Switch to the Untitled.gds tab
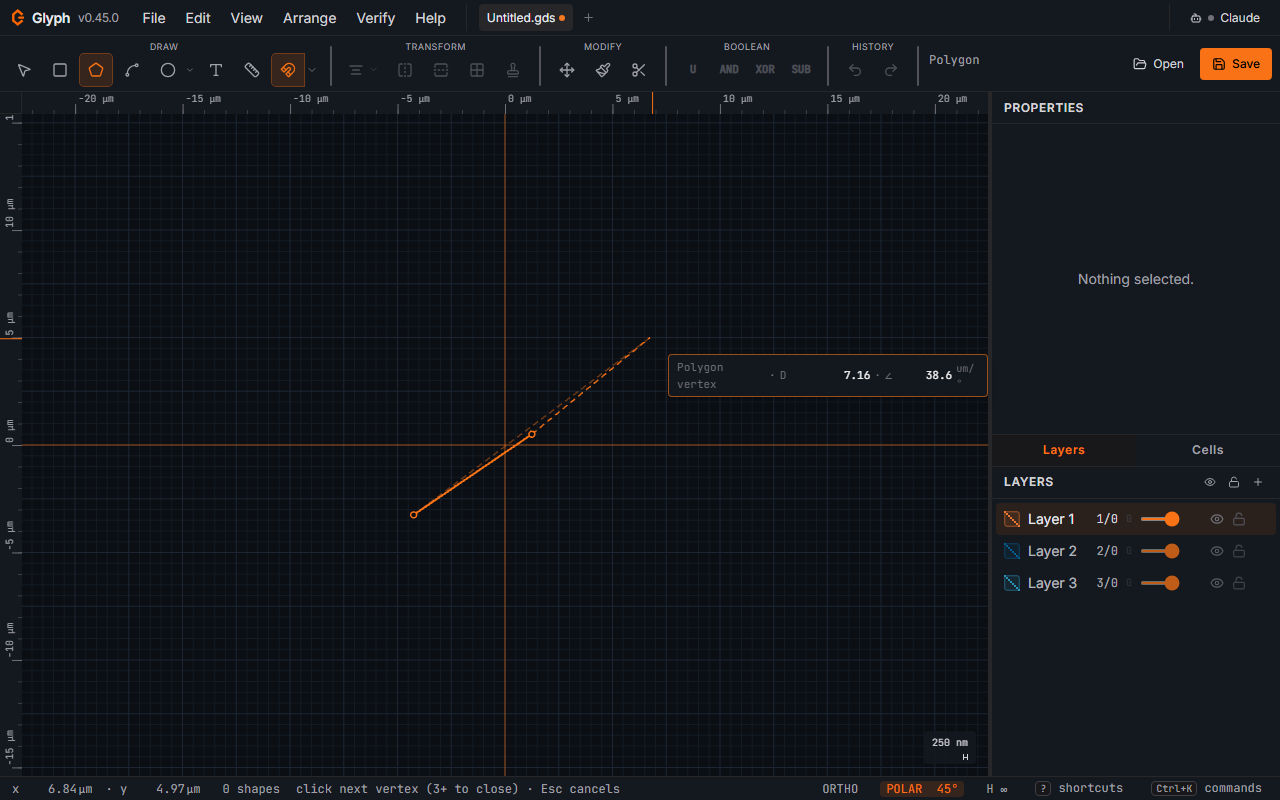The image size is (1280, 800). tap(526, 18)
